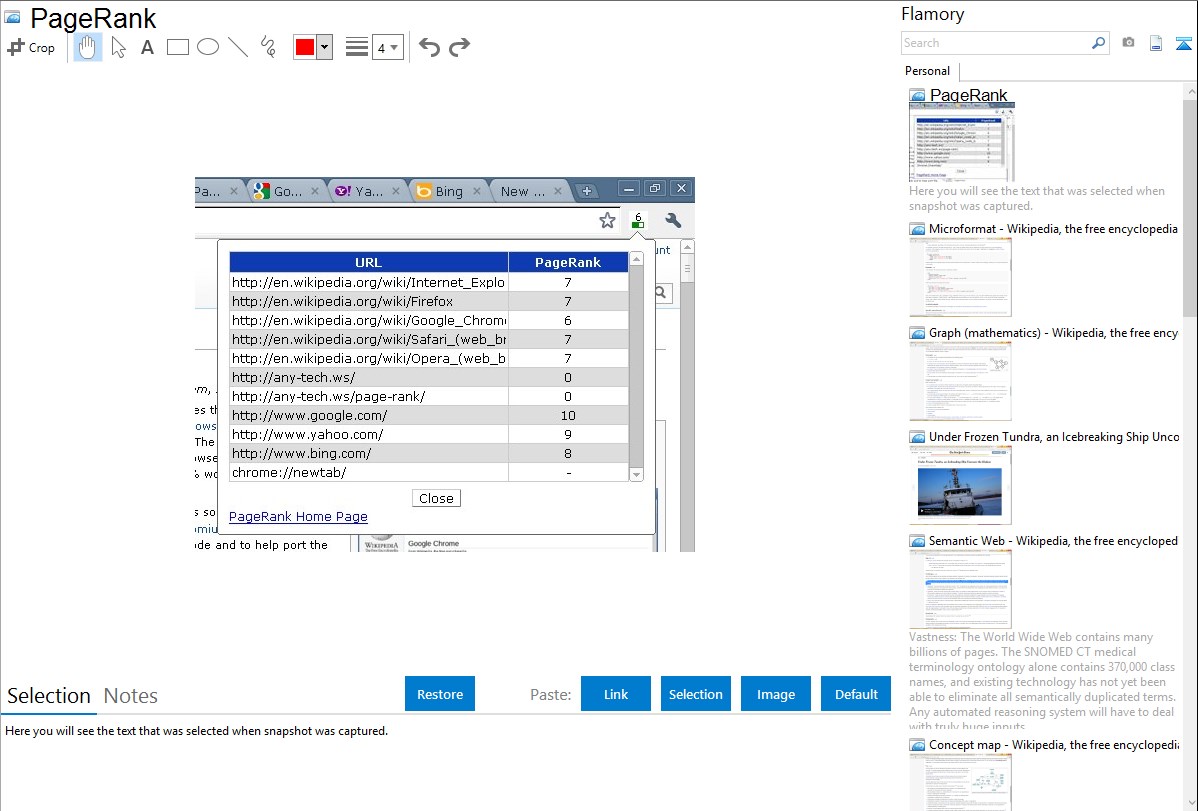Click the icon beside the Semantic Web title
The width and height of the screenshot is (1198, 811).
pyautogui.click(x=917, y=540)
